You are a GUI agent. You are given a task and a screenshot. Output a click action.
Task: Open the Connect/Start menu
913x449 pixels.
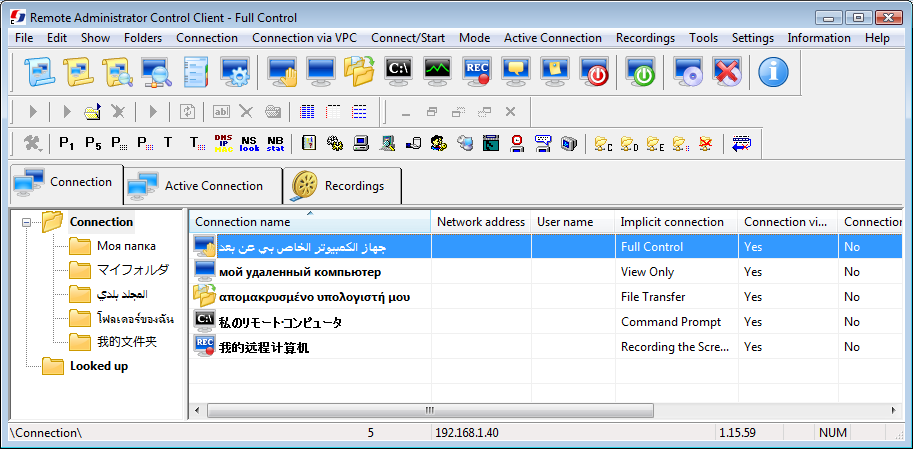(408, 38)
